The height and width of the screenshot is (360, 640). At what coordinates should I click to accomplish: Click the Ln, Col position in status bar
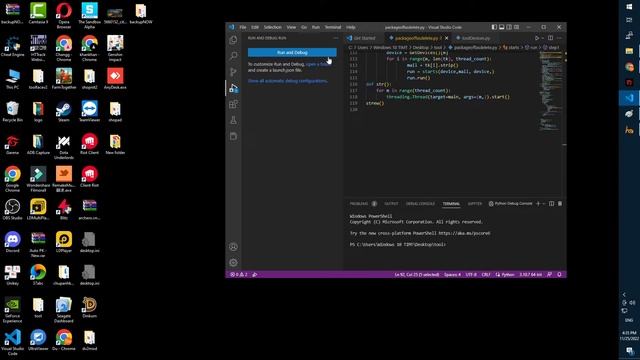[x=417, y=275]
